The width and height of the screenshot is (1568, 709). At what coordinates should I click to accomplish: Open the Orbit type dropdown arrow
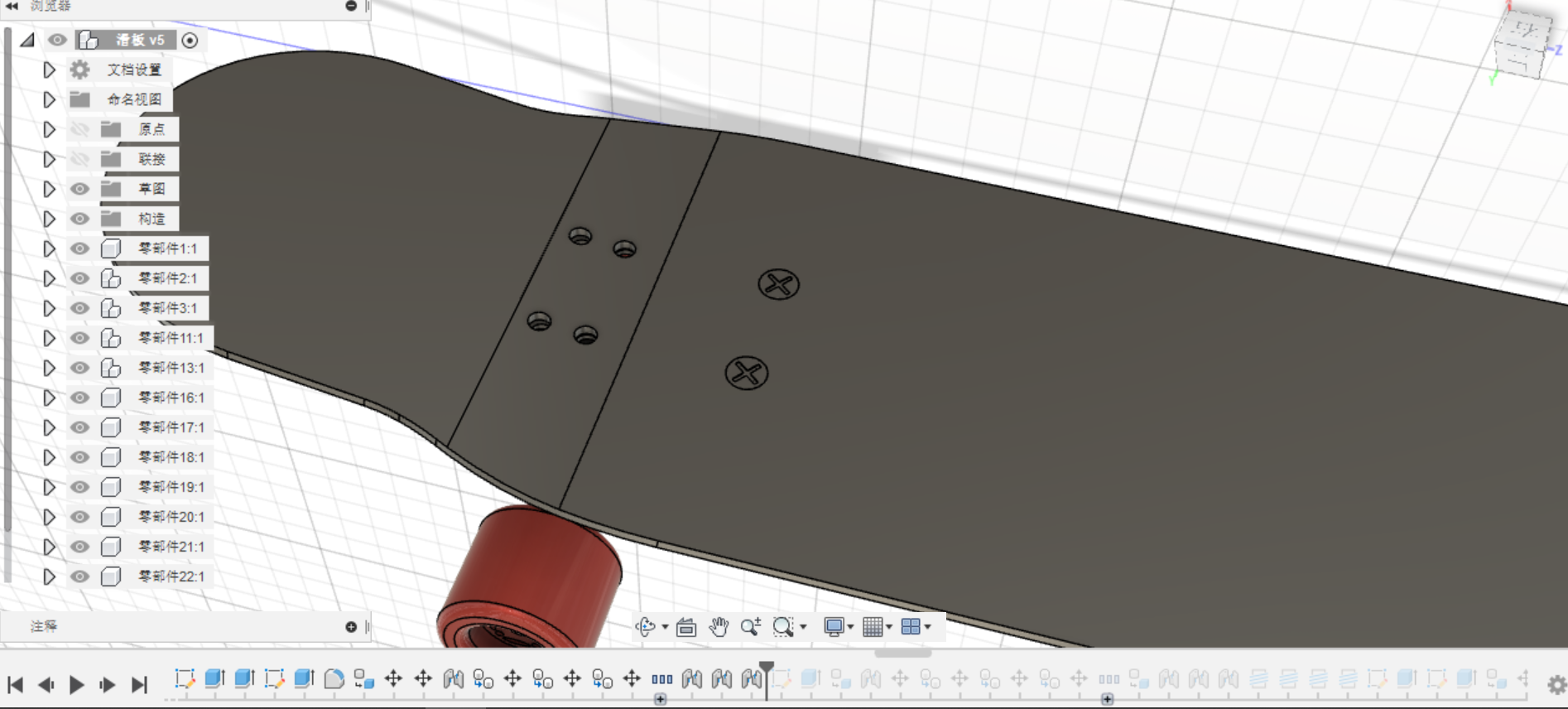click(664, 627)
